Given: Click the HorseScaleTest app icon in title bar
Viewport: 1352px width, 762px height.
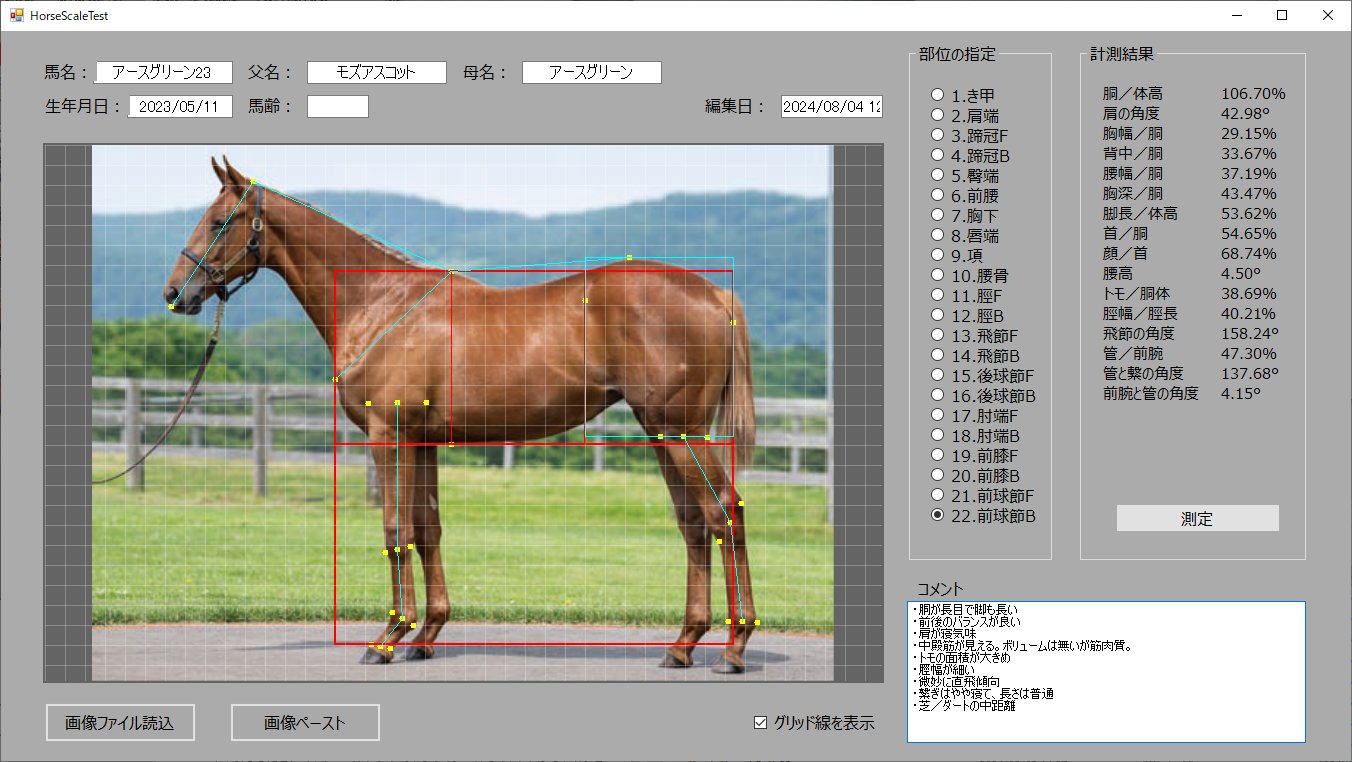Looking at the screenshot, I should tap(16, 15).
